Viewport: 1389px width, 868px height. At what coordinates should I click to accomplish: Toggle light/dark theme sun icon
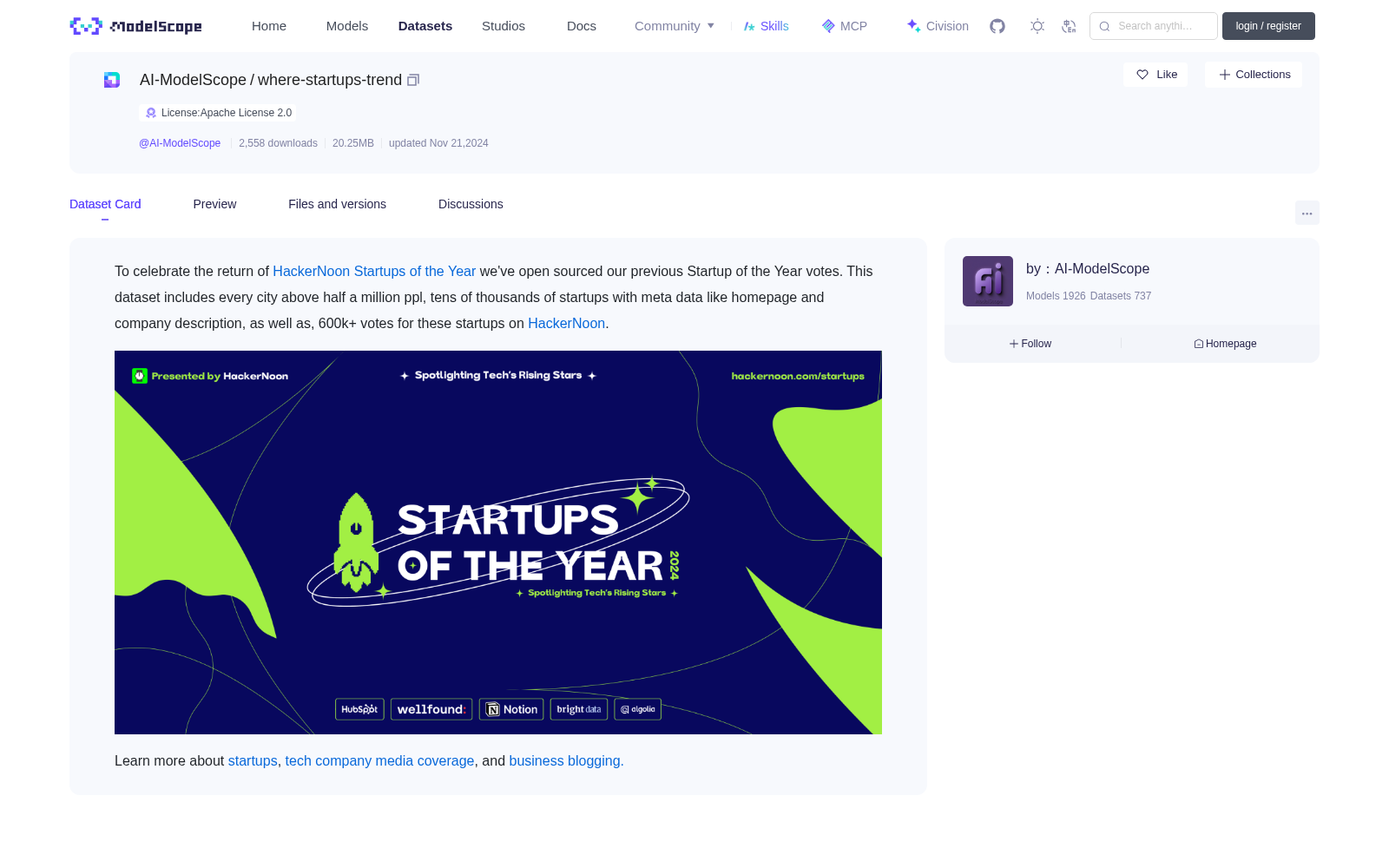point(1037,26)
